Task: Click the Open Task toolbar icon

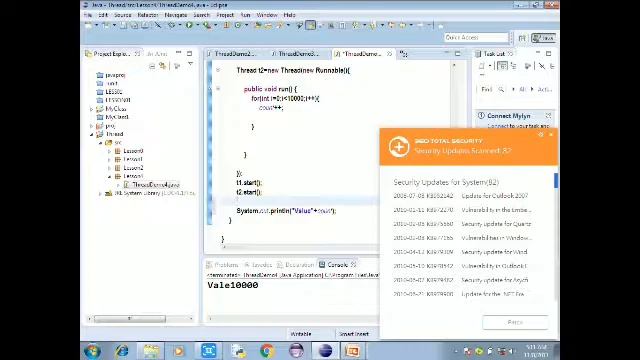Action: coord(268,25)
